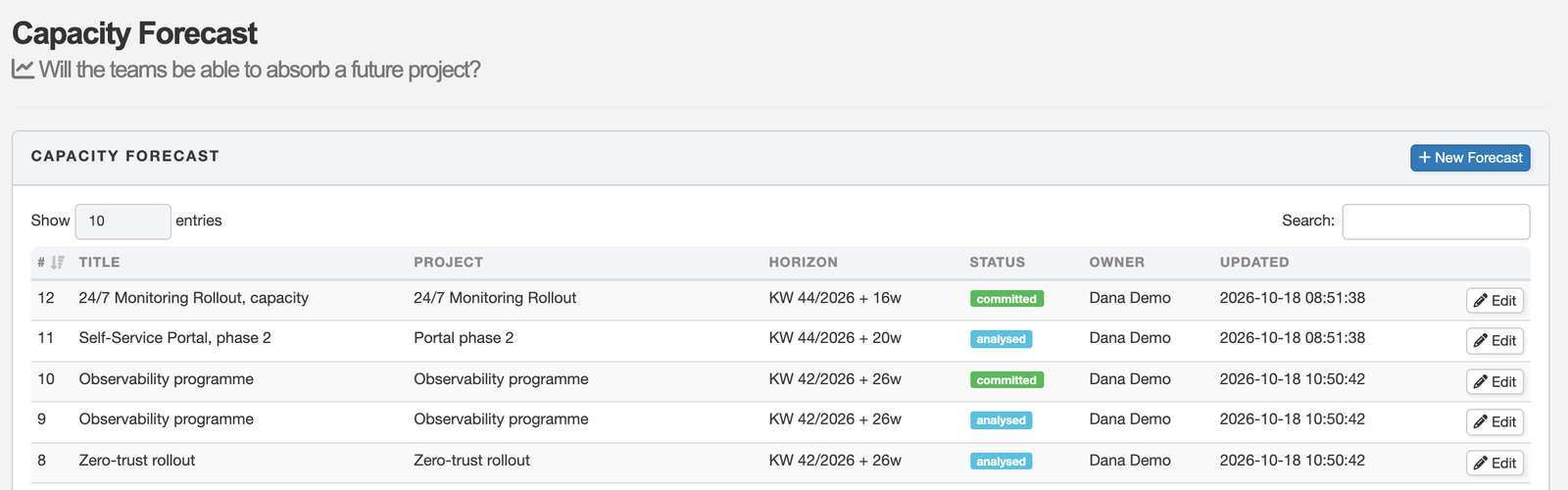Select project cell 'Zero-trust rollout'

(471, 461)
